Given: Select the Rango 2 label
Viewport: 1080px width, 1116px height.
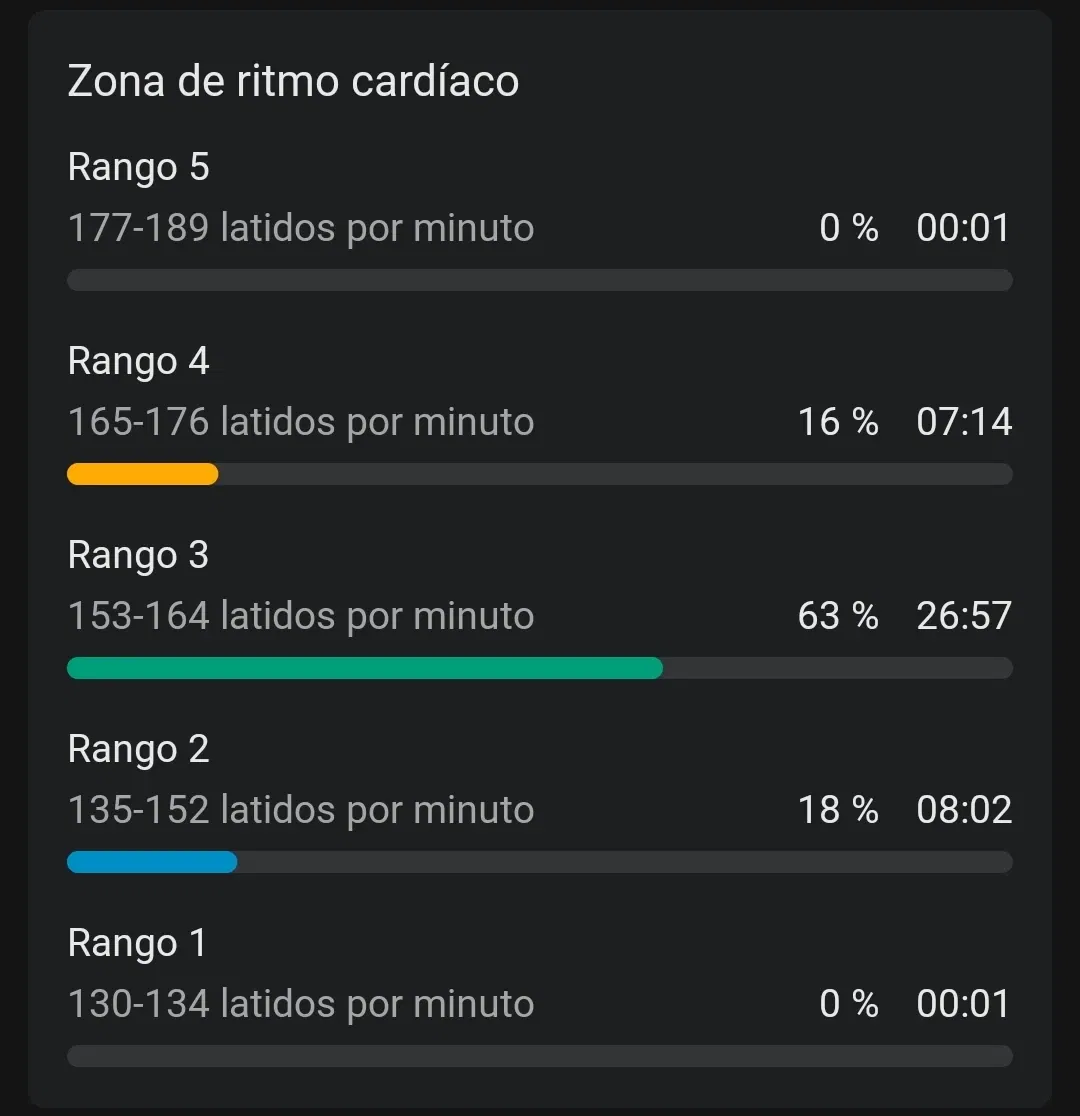Looking at the screenshot, I should [138, 749].
